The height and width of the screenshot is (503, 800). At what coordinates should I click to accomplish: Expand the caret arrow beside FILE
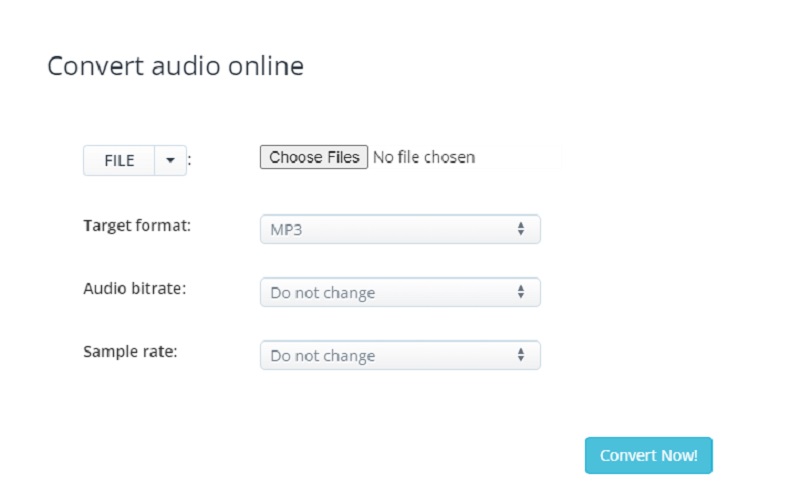tap(170, 161)
